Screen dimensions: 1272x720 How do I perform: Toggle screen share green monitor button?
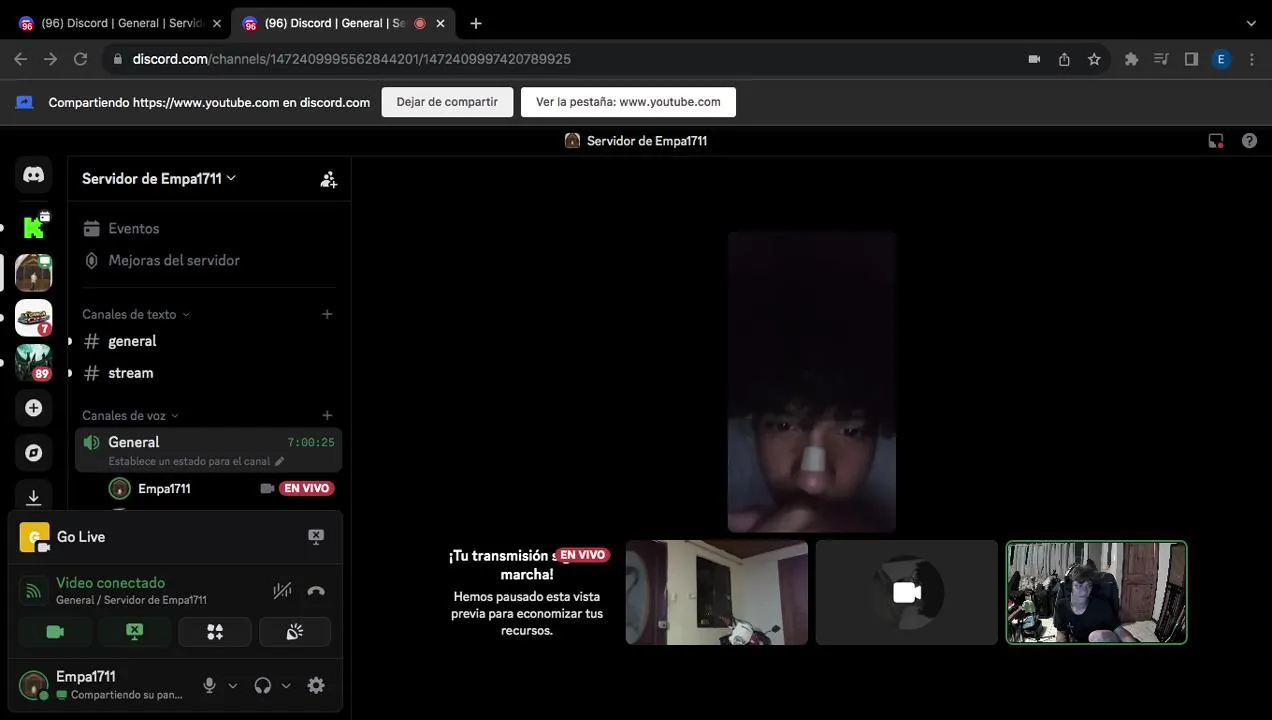(x=134, y=632)
